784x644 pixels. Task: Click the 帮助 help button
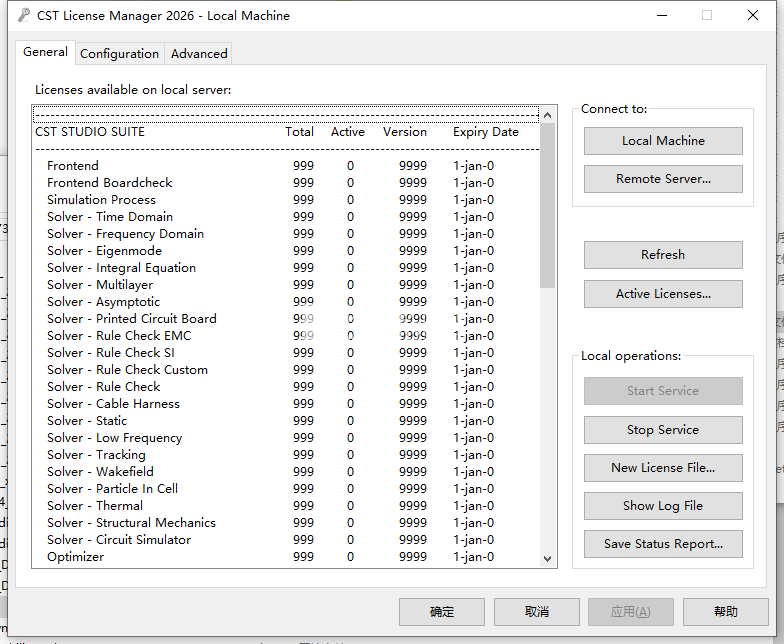click(726, 612)
